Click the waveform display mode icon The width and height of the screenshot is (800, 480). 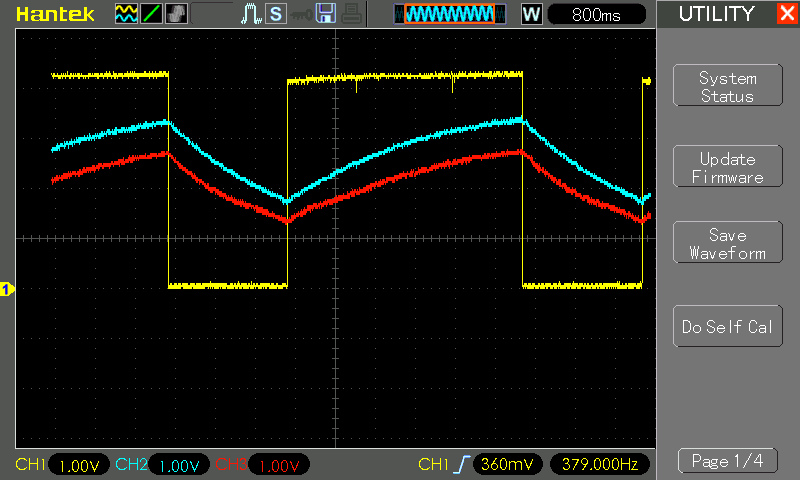pos(125,14)
